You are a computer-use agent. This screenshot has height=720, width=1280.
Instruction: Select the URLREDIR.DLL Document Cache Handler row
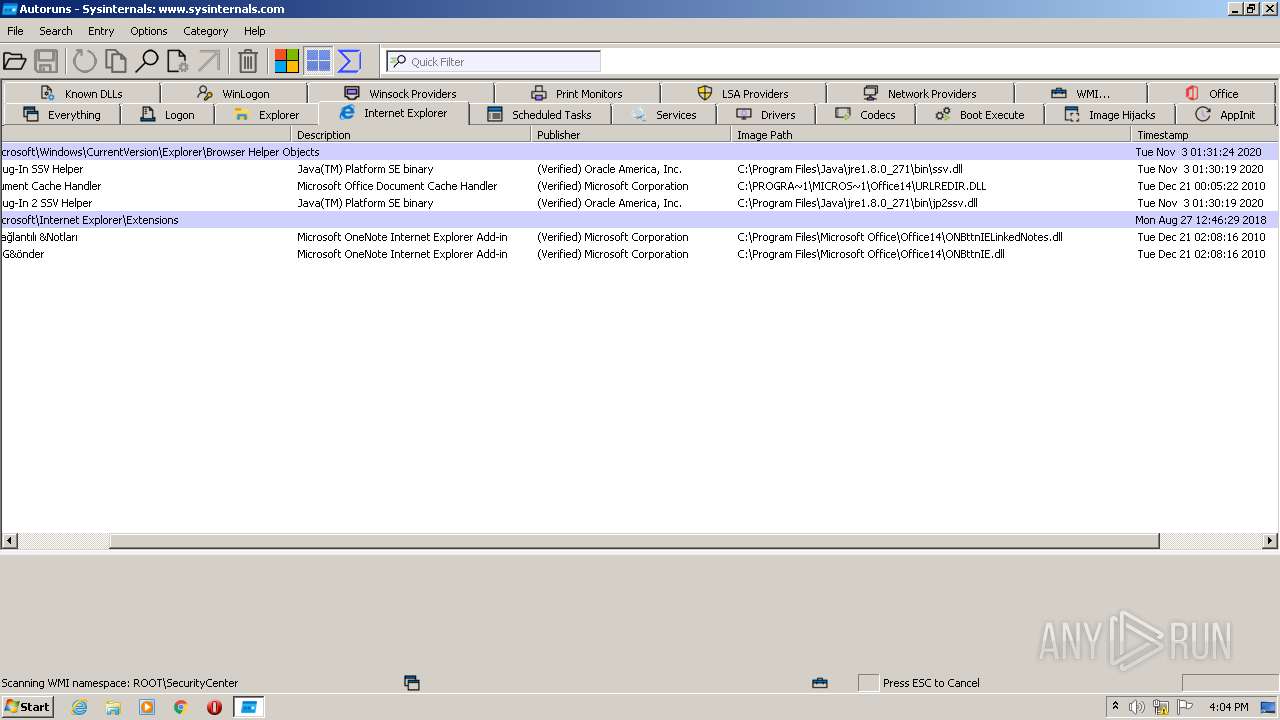coord(639,186)
